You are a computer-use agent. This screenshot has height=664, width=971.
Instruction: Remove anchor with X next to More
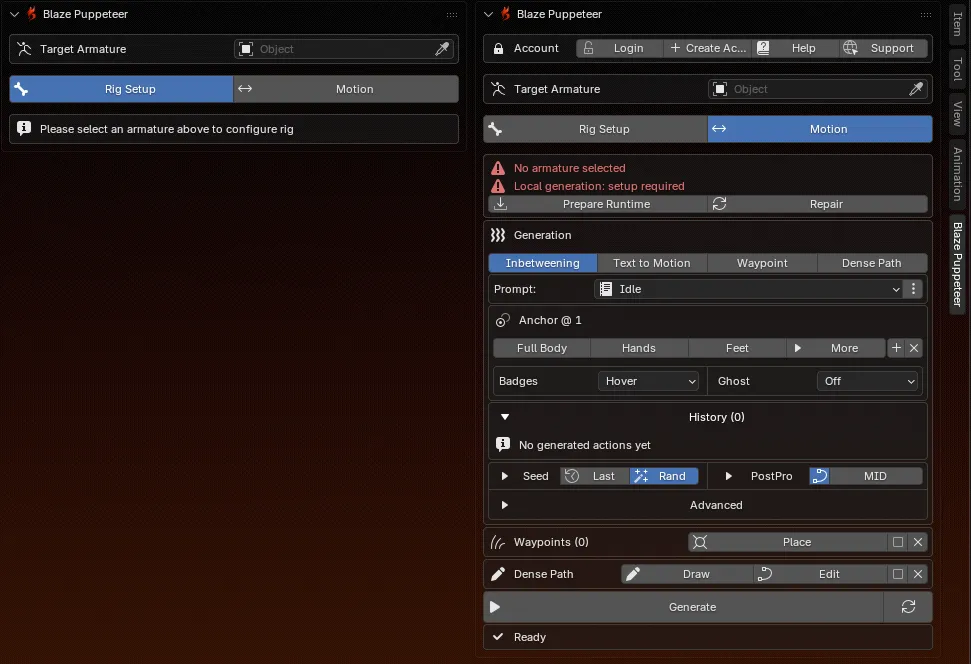pos(913,348)
